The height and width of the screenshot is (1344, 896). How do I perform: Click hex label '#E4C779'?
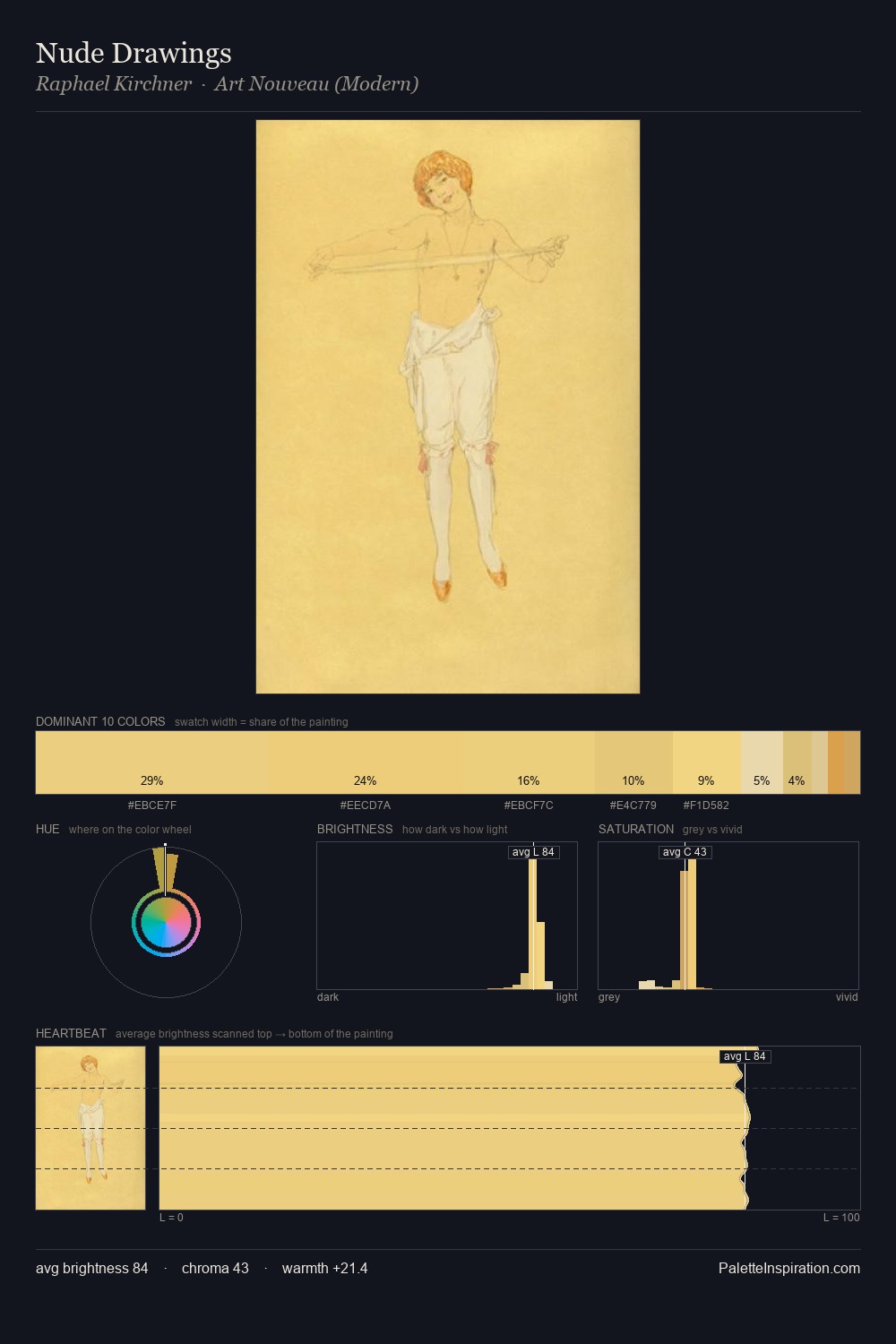click(633, 806)
